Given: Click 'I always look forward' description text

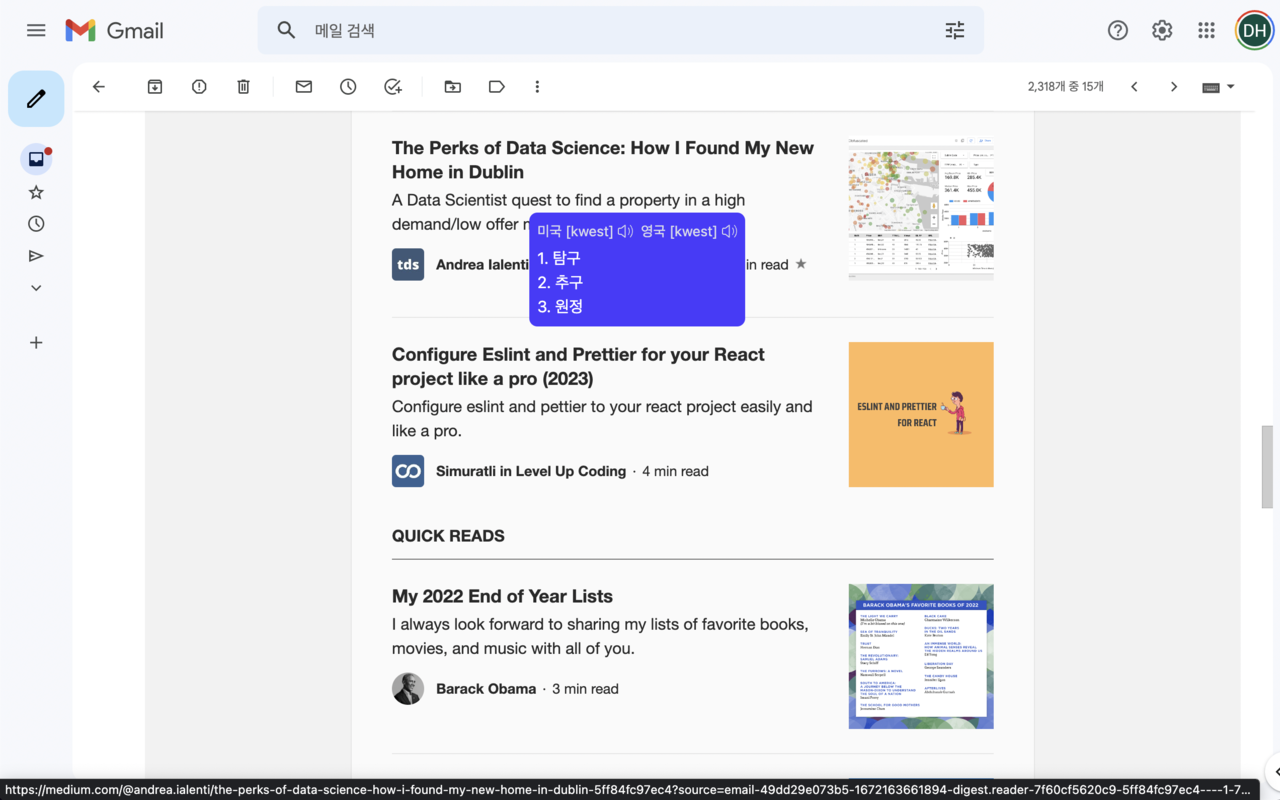Looking at the screenshot, I should (600, 636).
